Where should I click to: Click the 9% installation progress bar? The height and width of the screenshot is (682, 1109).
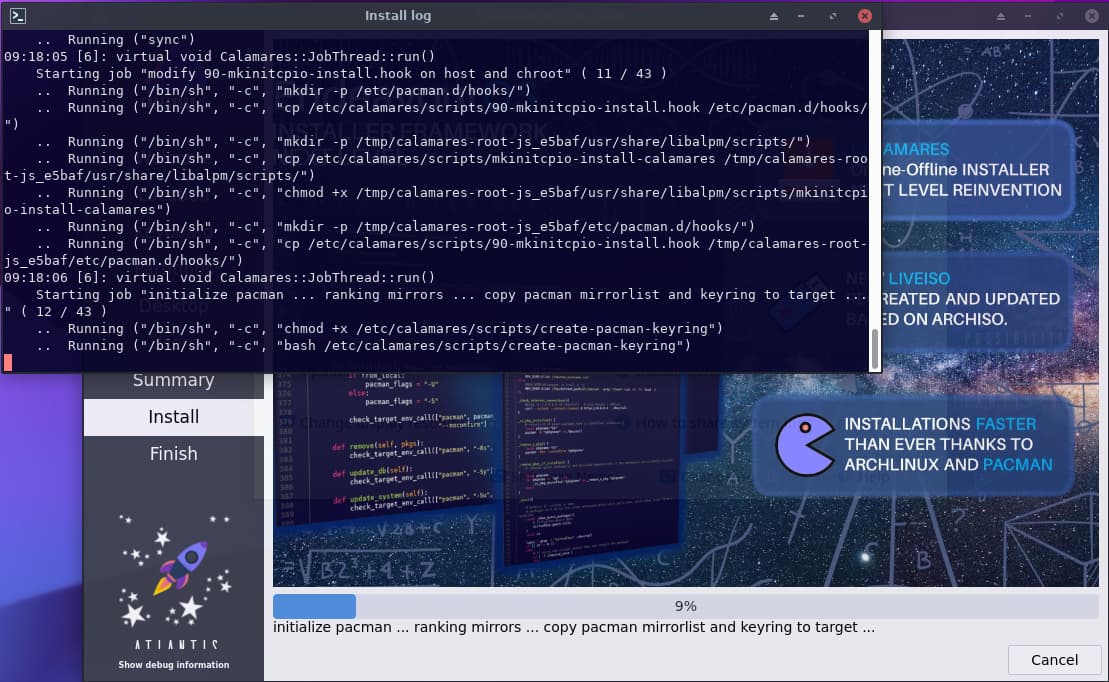click(685, 606)
